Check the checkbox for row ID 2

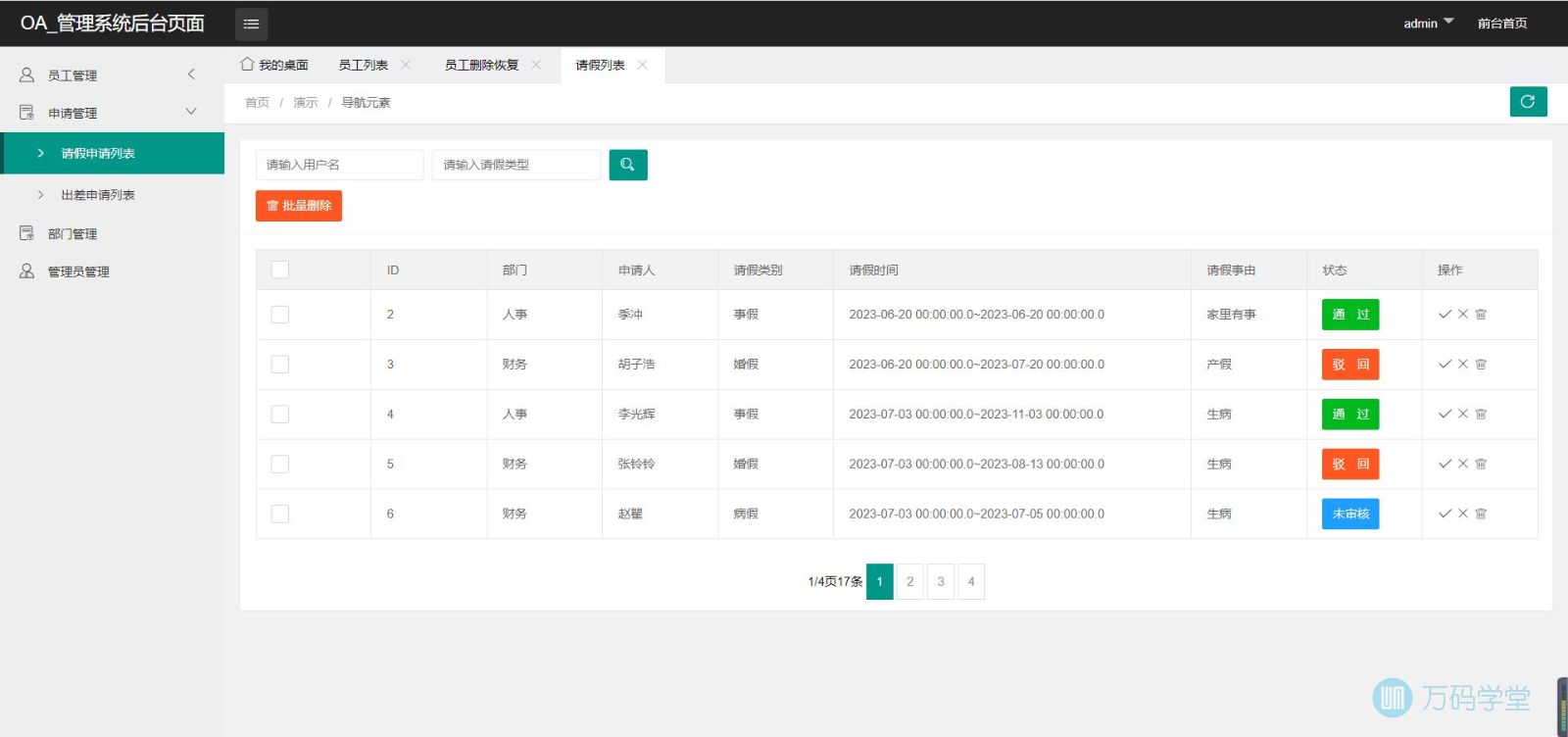point(280,315)
